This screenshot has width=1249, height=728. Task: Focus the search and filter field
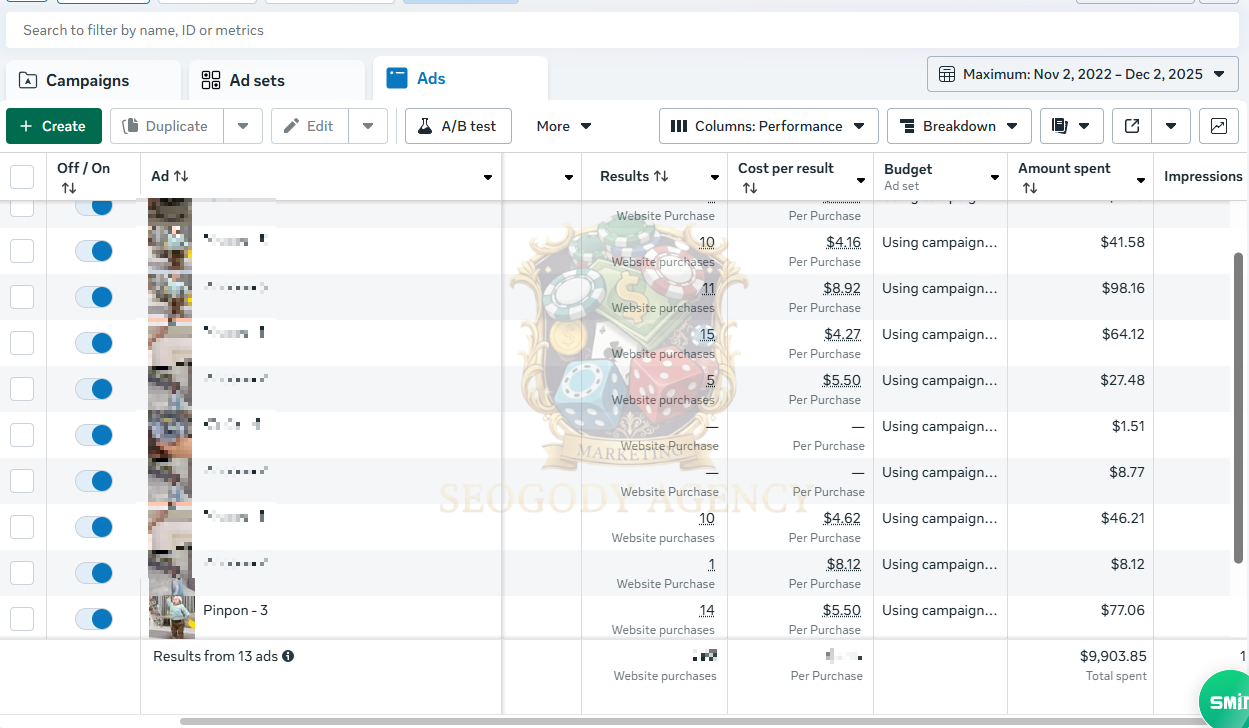(622, 30)
